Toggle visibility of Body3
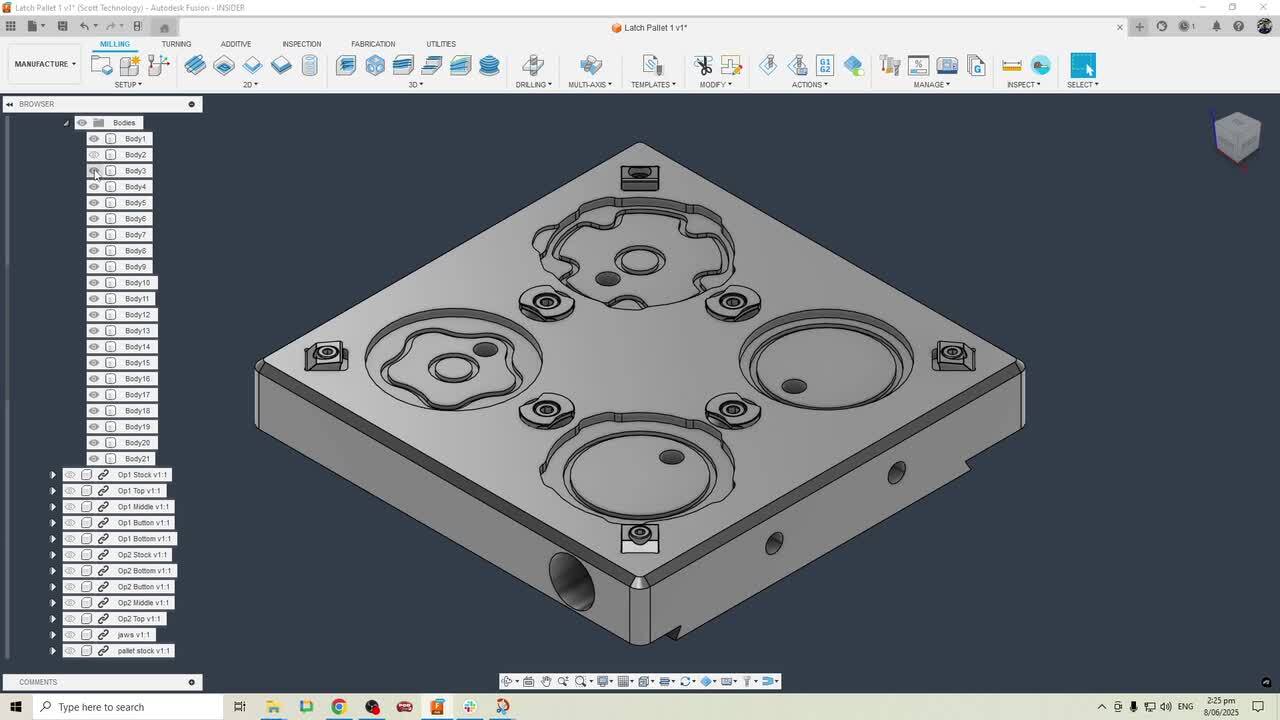This screenshot has width=1280, height=720. 94,171
